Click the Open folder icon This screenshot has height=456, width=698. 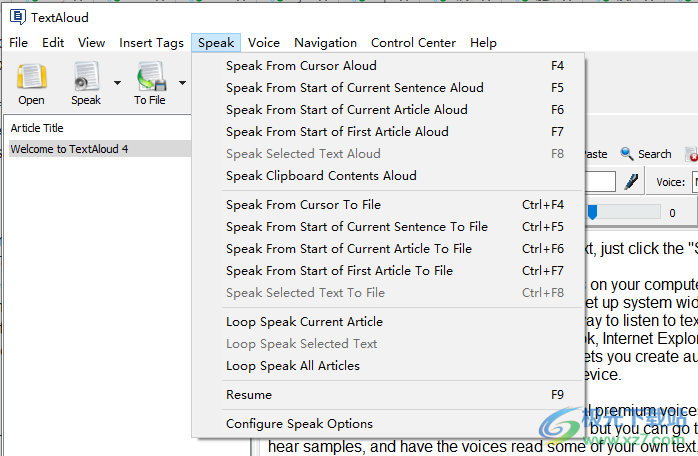pos(32,77)
